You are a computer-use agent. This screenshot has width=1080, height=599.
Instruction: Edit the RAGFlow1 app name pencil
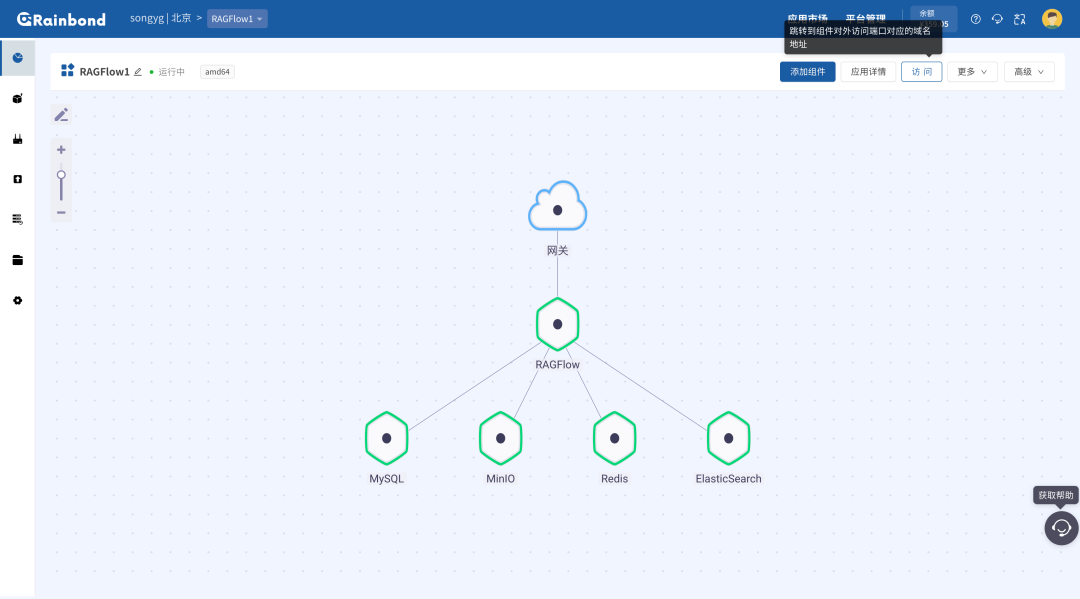point(138,72)
